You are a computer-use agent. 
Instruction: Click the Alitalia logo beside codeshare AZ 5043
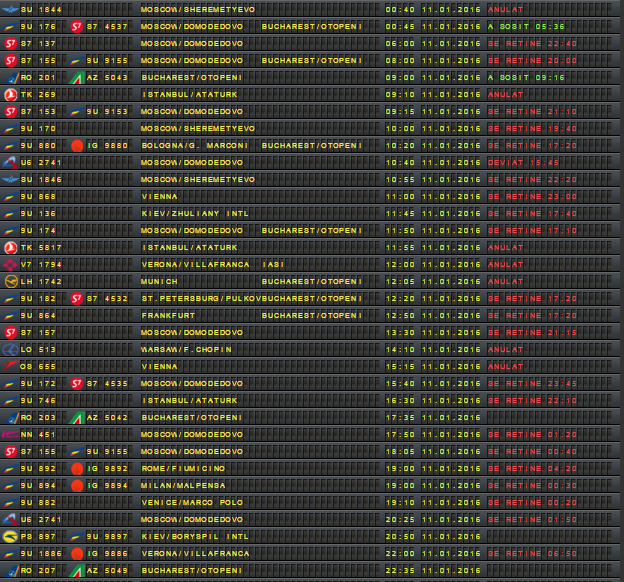pyautogui.click(x=76, y=77)
